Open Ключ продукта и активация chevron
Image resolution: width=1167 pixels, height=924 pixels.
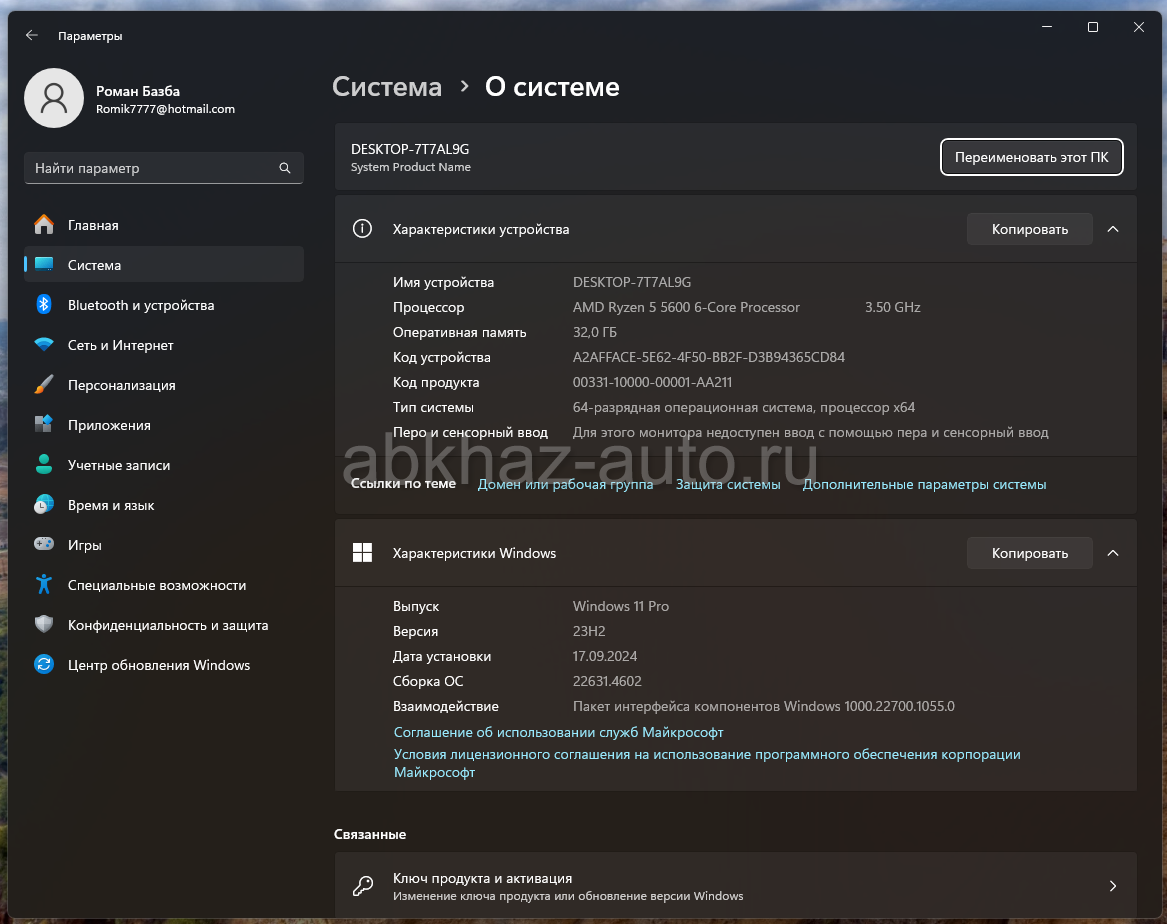coord(1113,886)
